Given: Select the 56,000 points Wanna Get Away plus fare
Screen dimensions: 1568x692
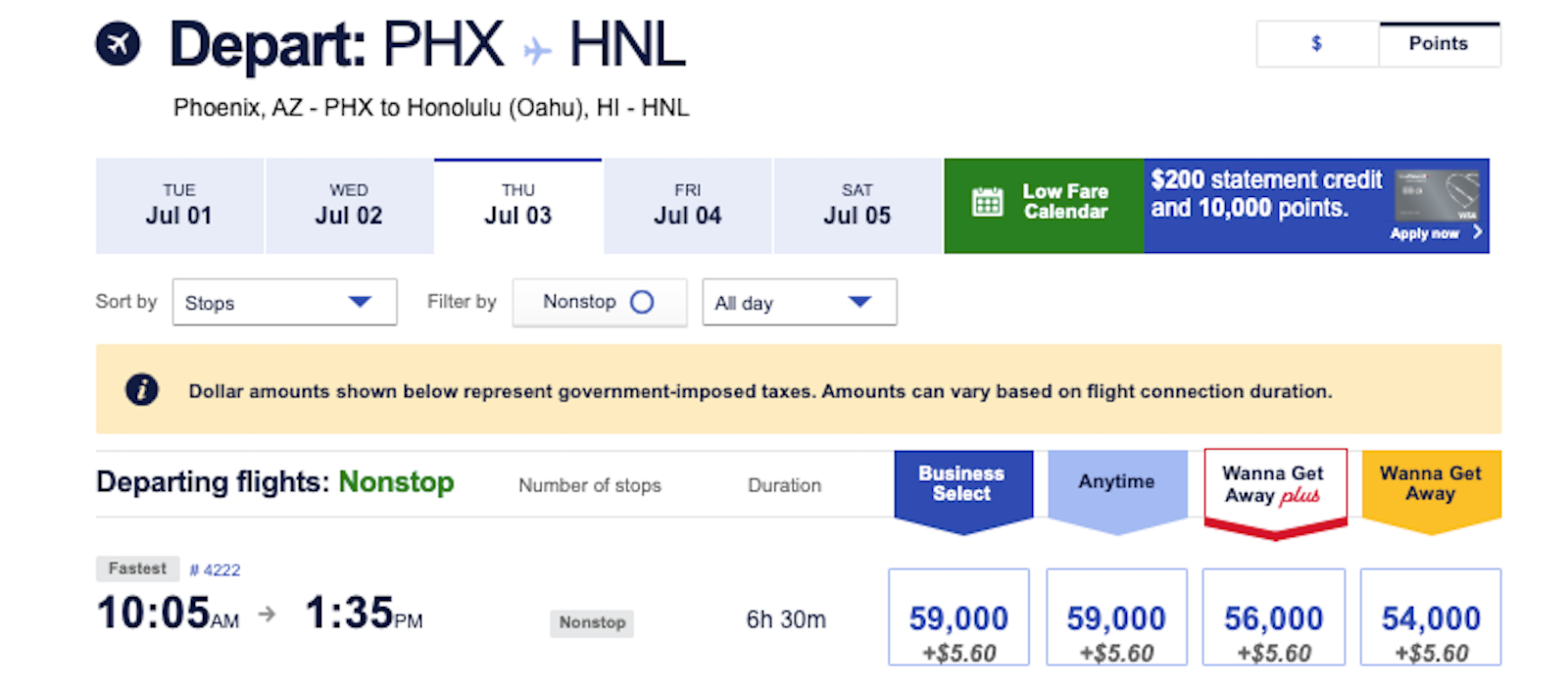Looking at the screenshot, I should (1274, 618).
